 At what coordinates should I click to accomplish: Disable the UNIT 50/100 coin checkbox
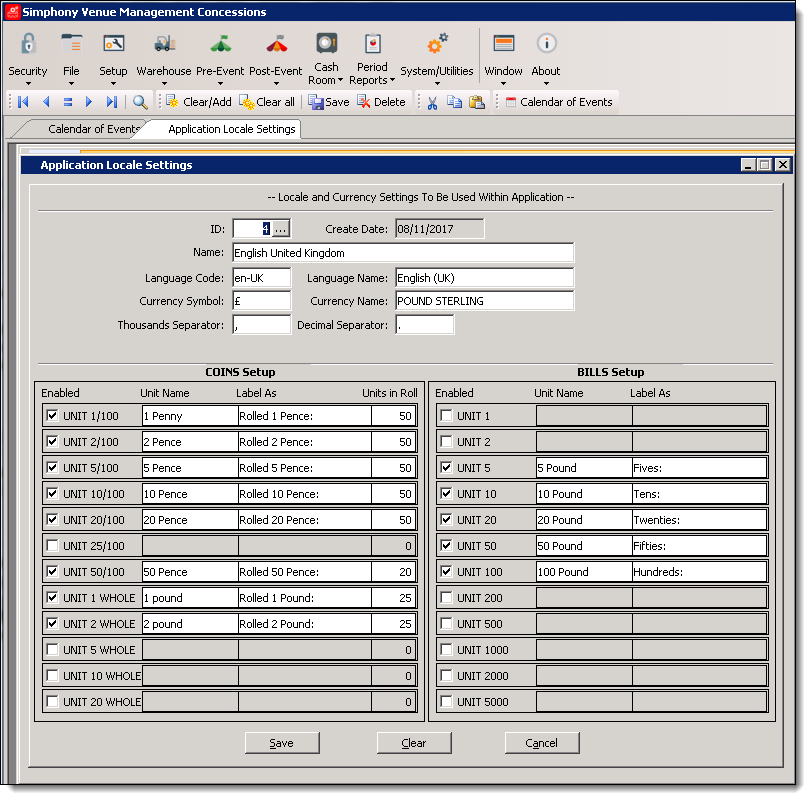(x=52, y=571)
